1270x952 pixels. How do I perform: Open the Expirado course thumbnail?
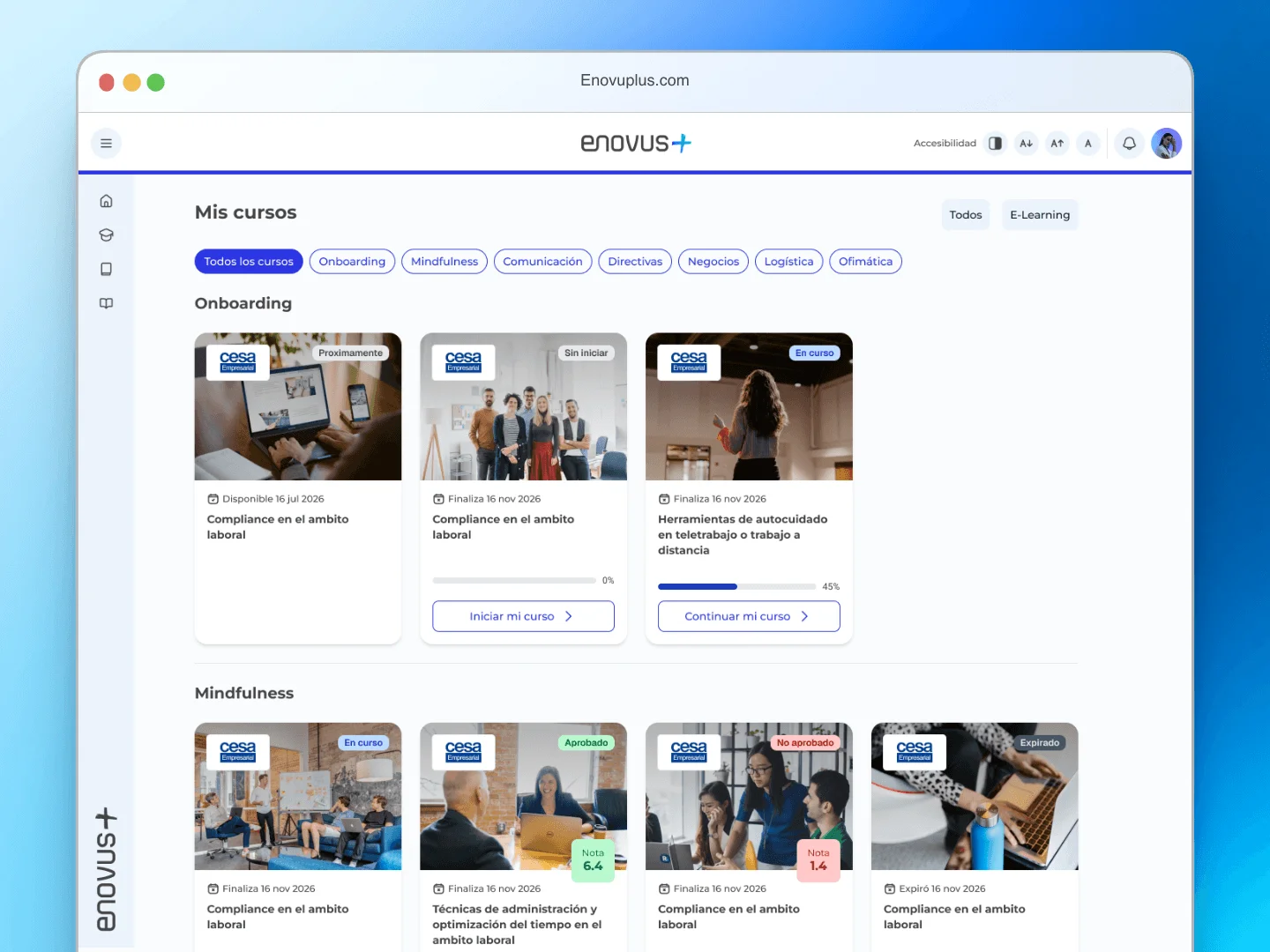point(975,797)
